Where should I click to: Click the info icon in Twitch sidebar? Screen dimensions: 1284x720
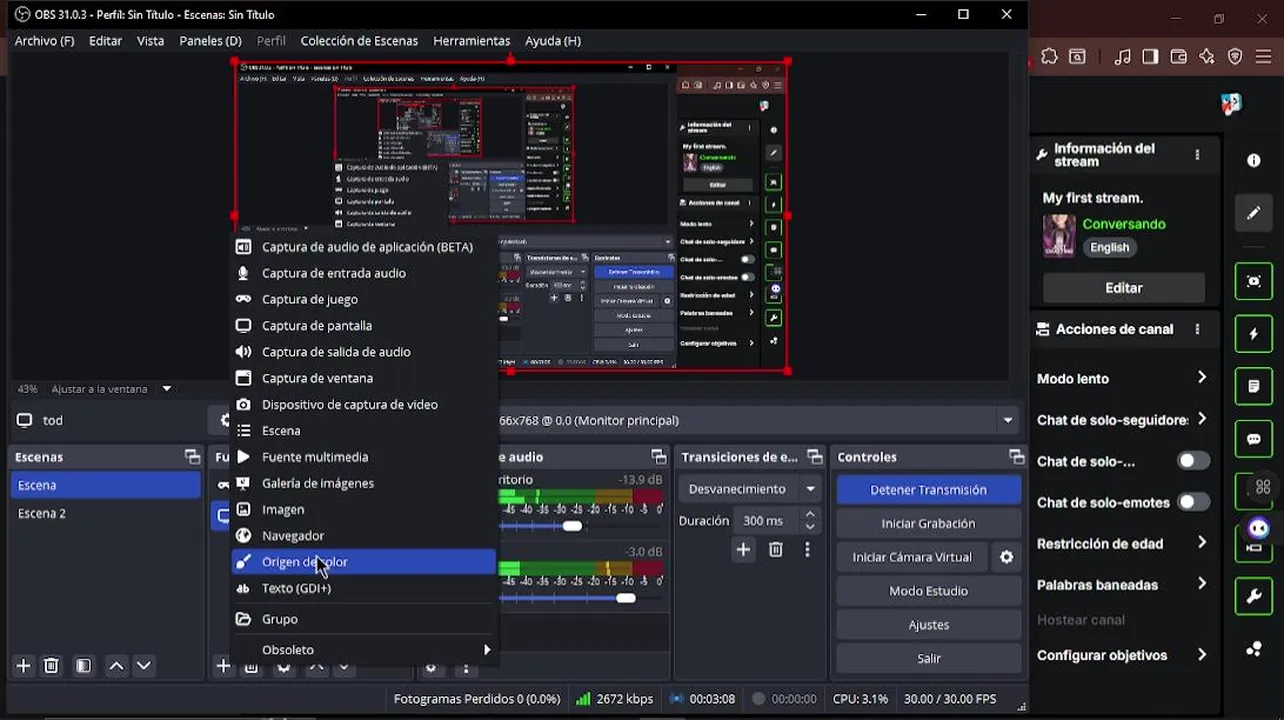coord(1254,161)
